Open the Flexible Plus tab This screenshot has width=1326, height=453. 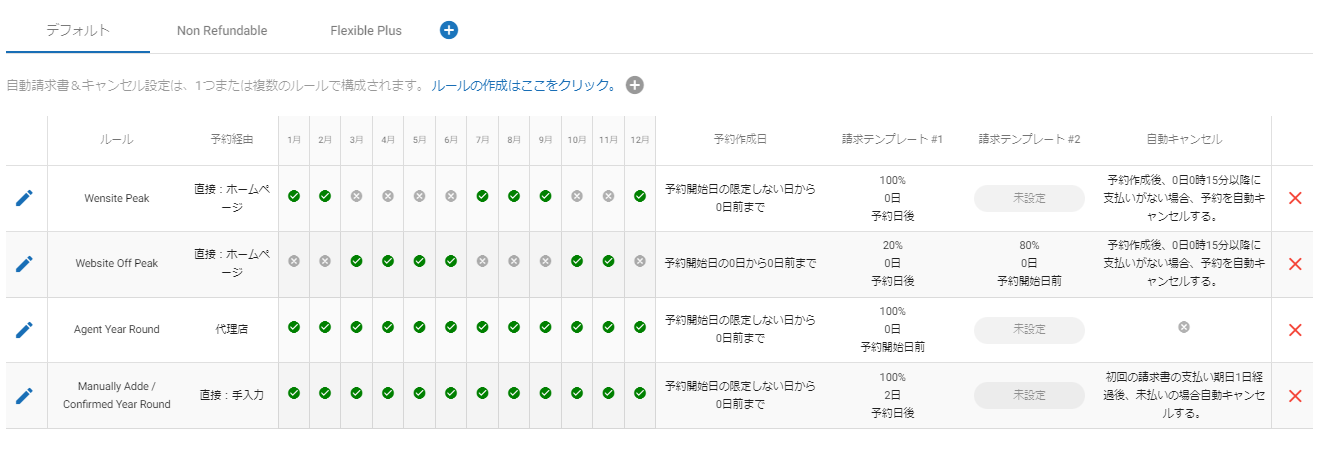pyautogui.click(x=366, y=30)
